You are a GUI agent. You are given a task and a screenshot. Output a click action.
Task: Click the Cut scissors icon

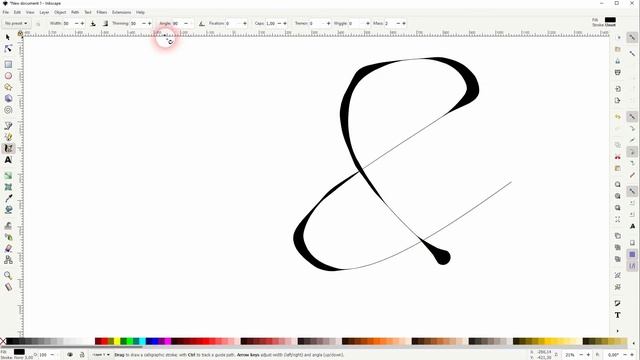coord(618,157)
